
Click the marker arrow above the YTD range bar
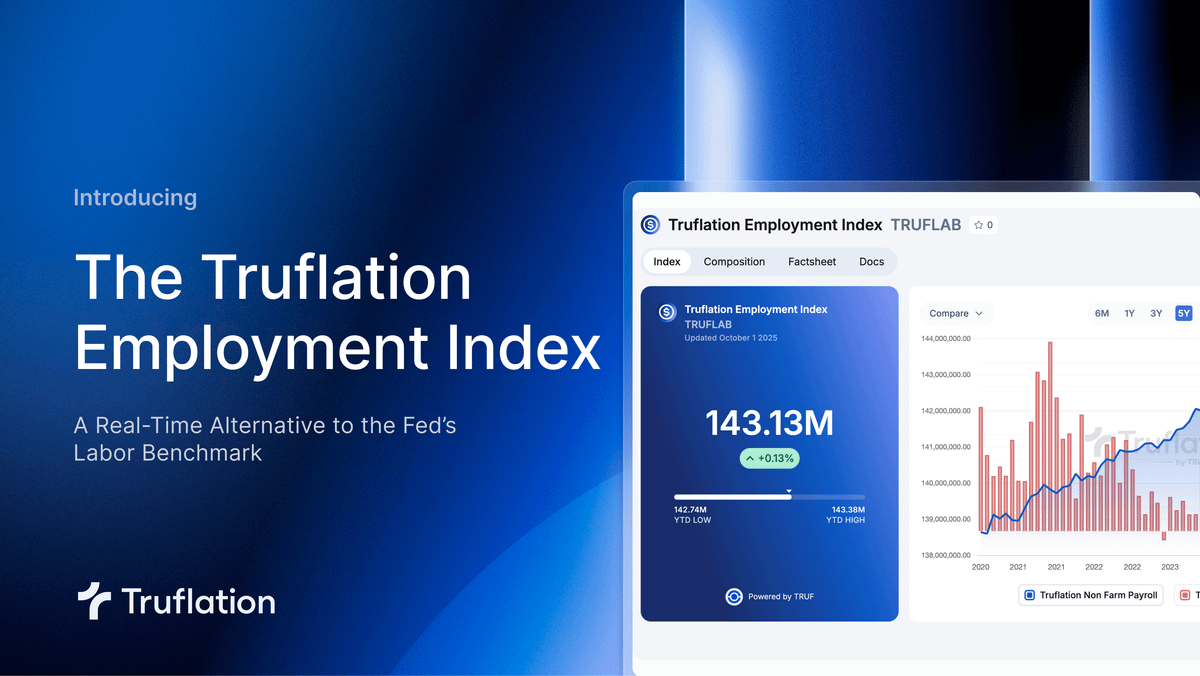click(788, 490)
